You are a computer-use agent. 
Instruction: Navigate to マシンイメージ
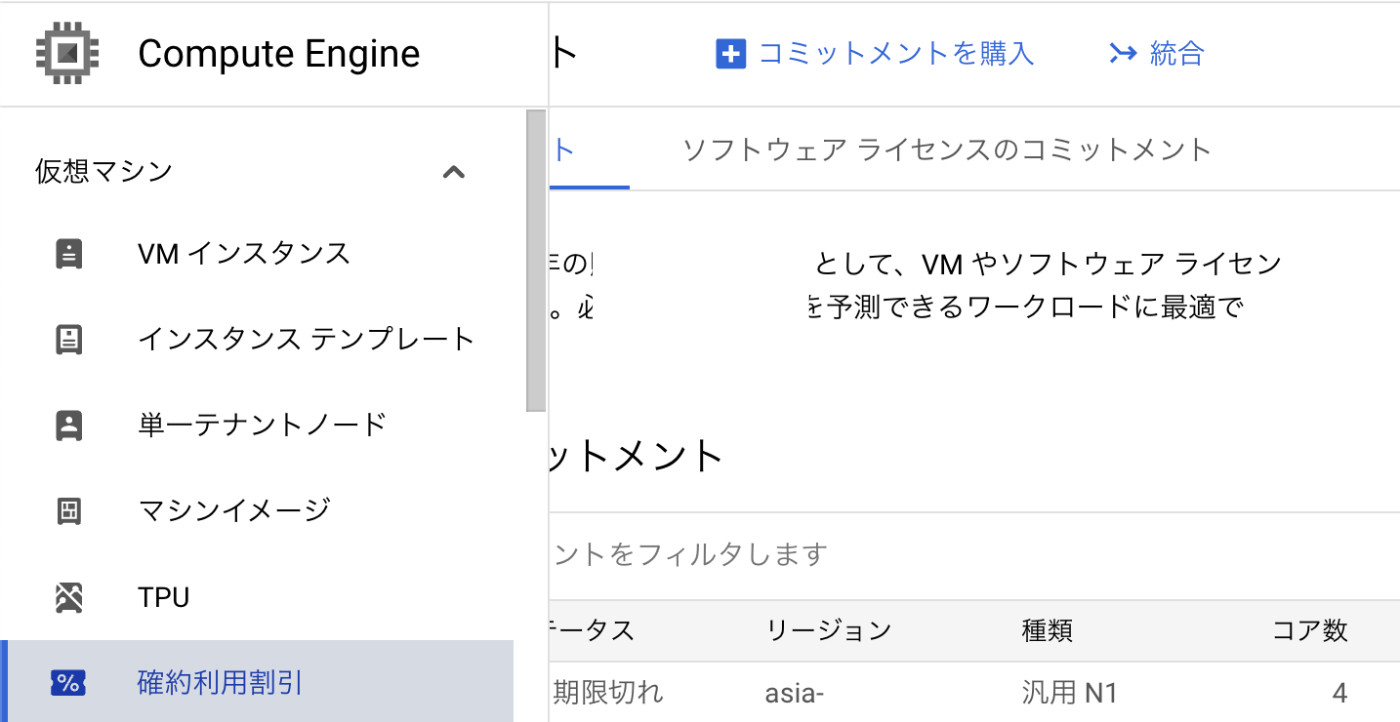(x=234, y=511)
